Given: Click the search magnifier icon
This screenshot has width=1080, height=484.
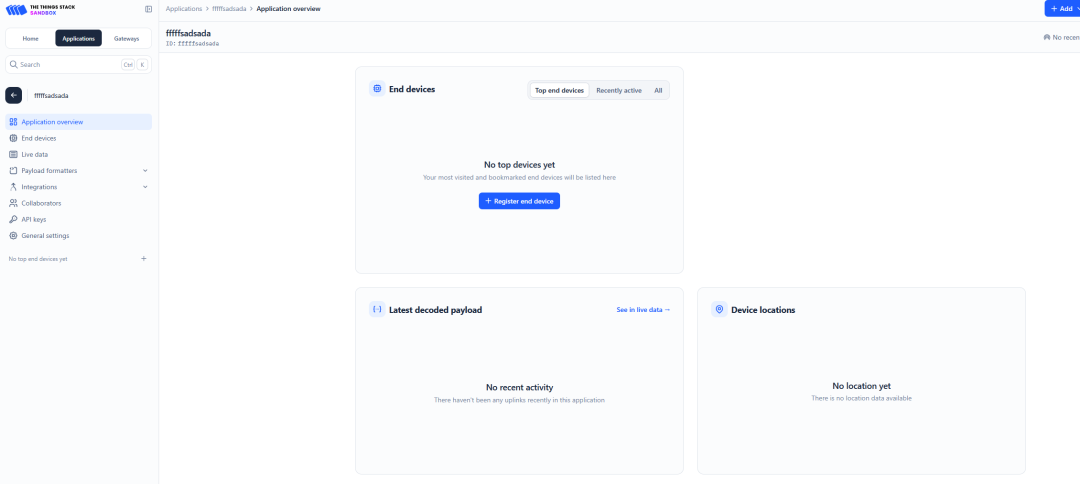Looking at the screenshot, I should pos(13,64).
